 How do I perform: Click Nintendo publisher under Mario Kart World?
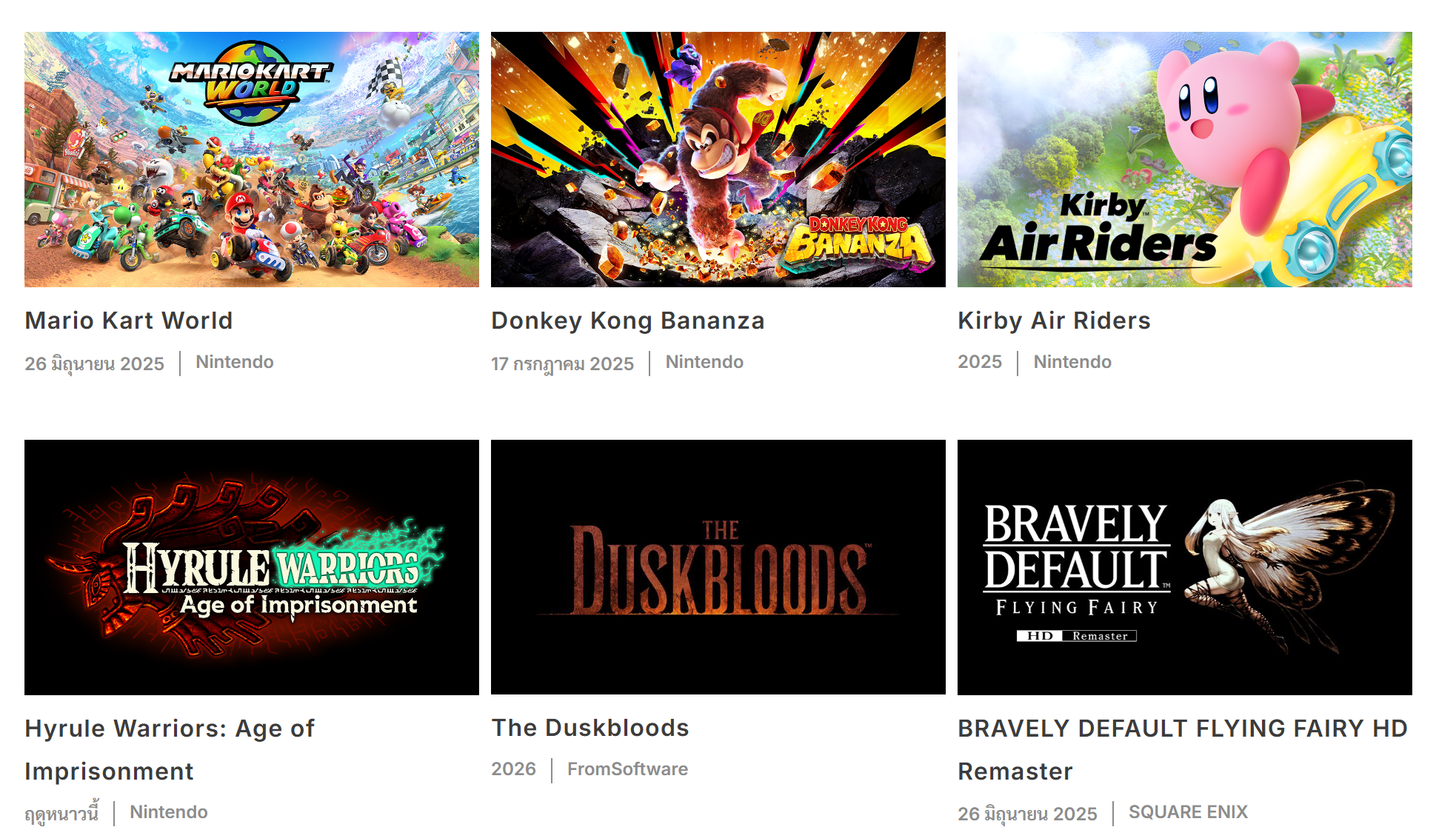coord(235,362)
